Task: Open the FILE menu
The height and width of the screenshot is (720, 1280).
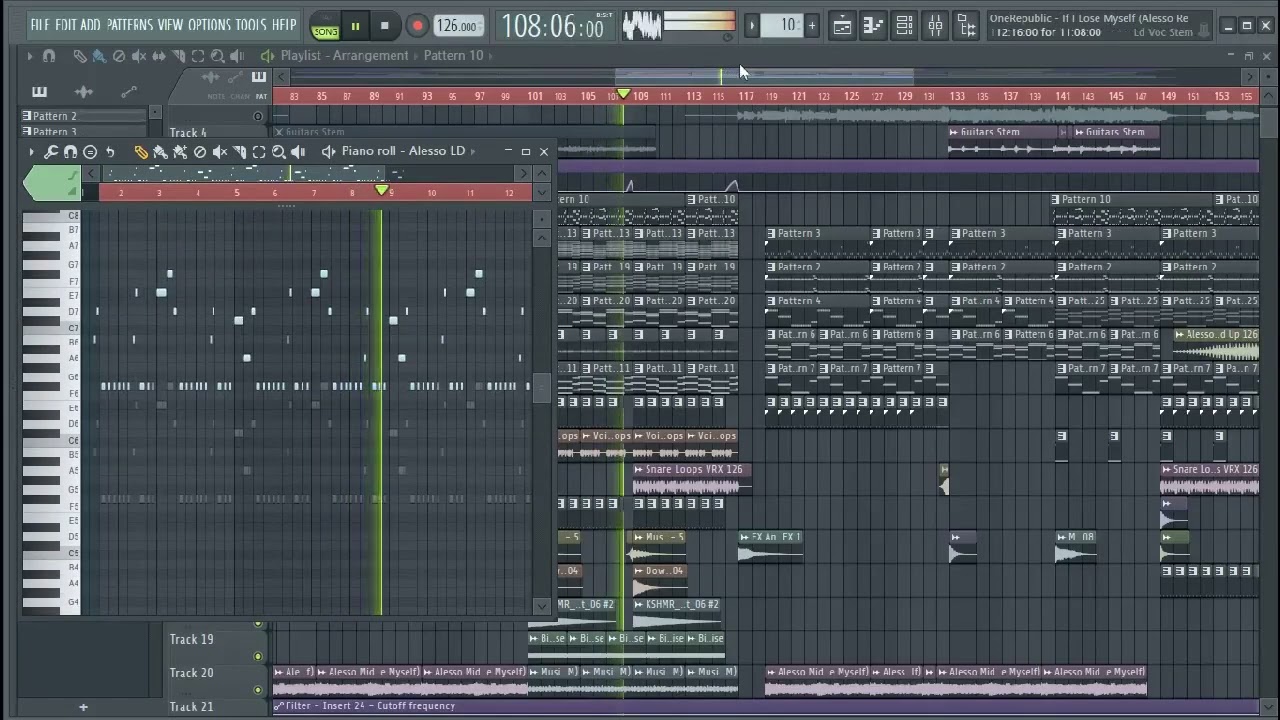Action: point(40,24)
